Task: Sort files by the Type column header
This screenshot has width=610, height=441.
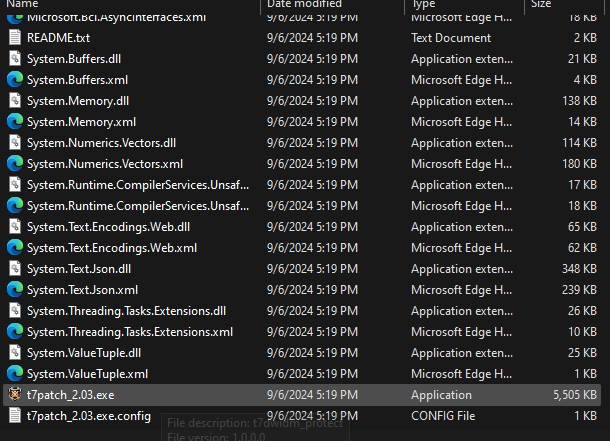Action: point(424,5)
